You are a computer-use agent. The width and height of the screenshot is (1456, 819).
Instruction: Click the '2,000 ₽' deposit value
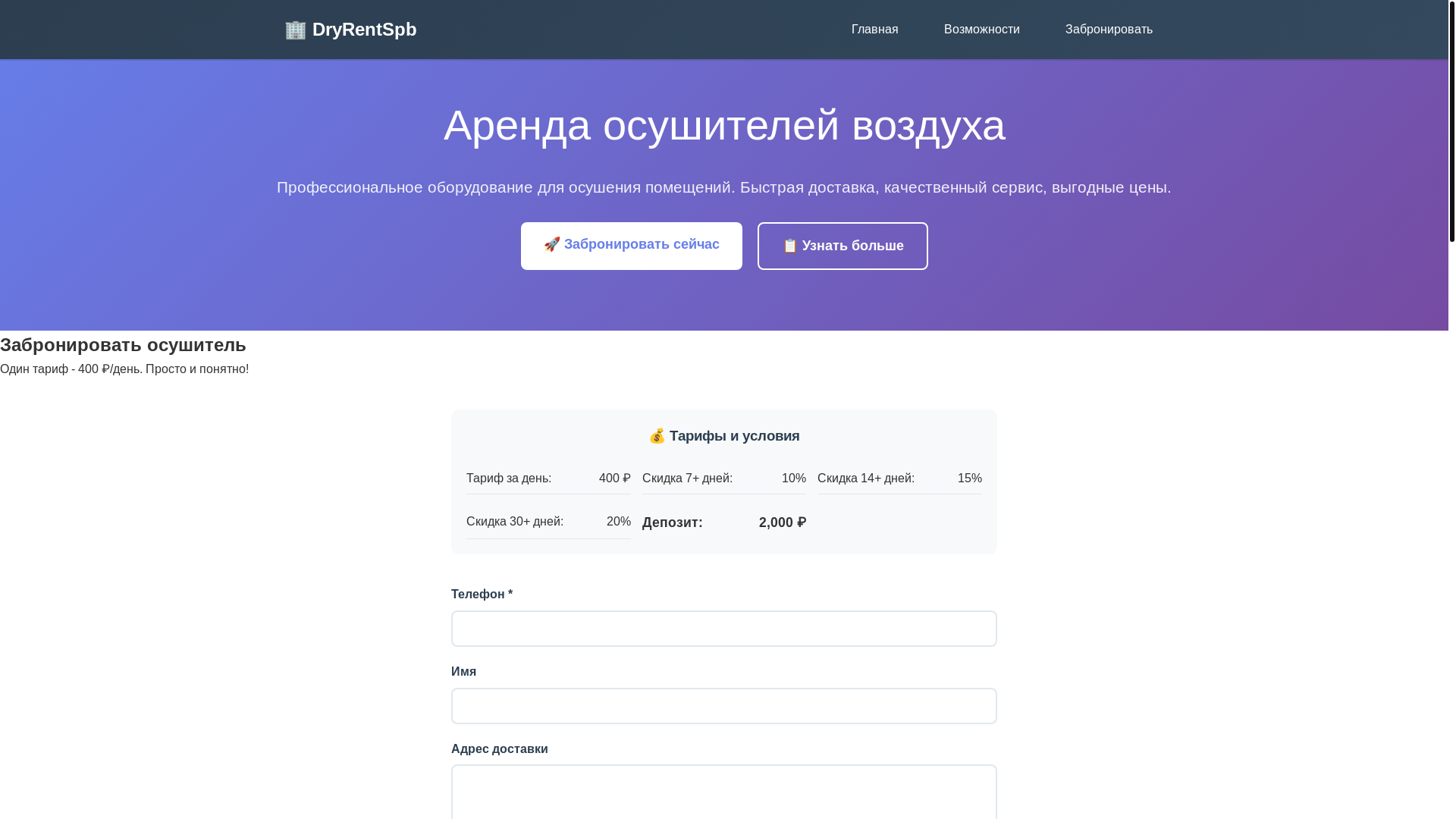783,522
